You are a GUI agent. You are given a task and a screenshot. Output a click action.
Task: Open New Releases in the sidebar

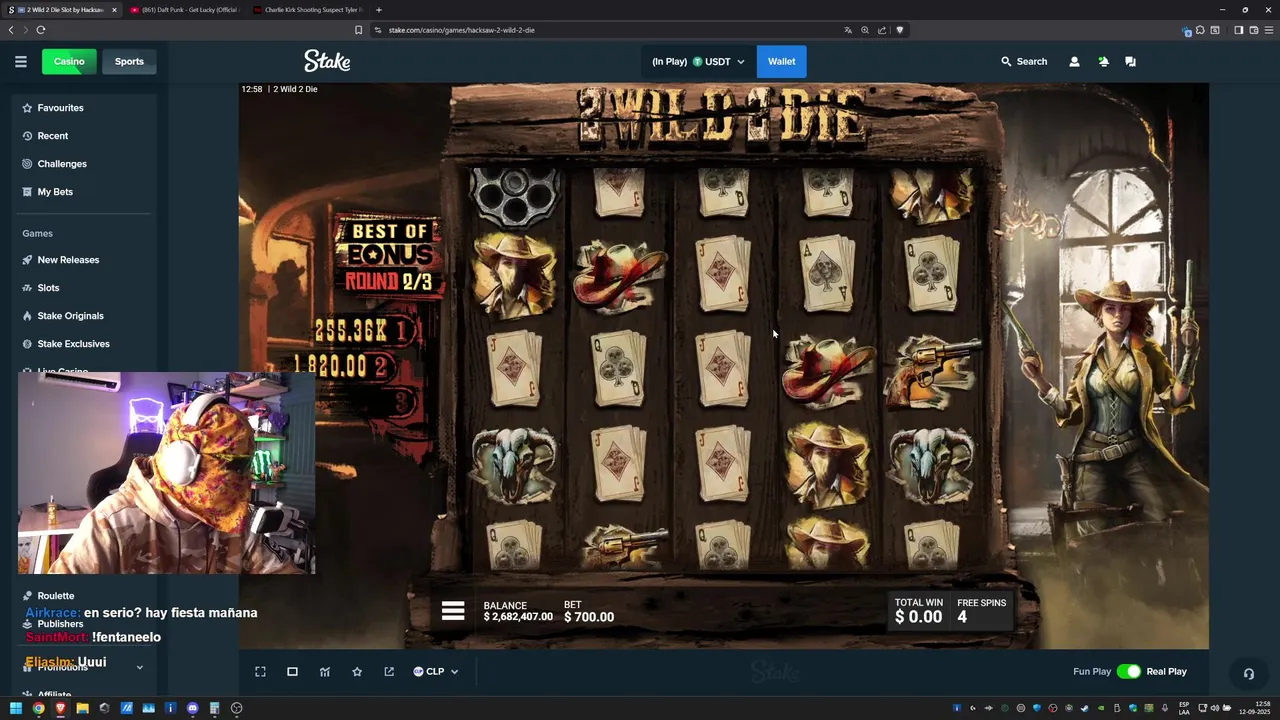[85, 259]
